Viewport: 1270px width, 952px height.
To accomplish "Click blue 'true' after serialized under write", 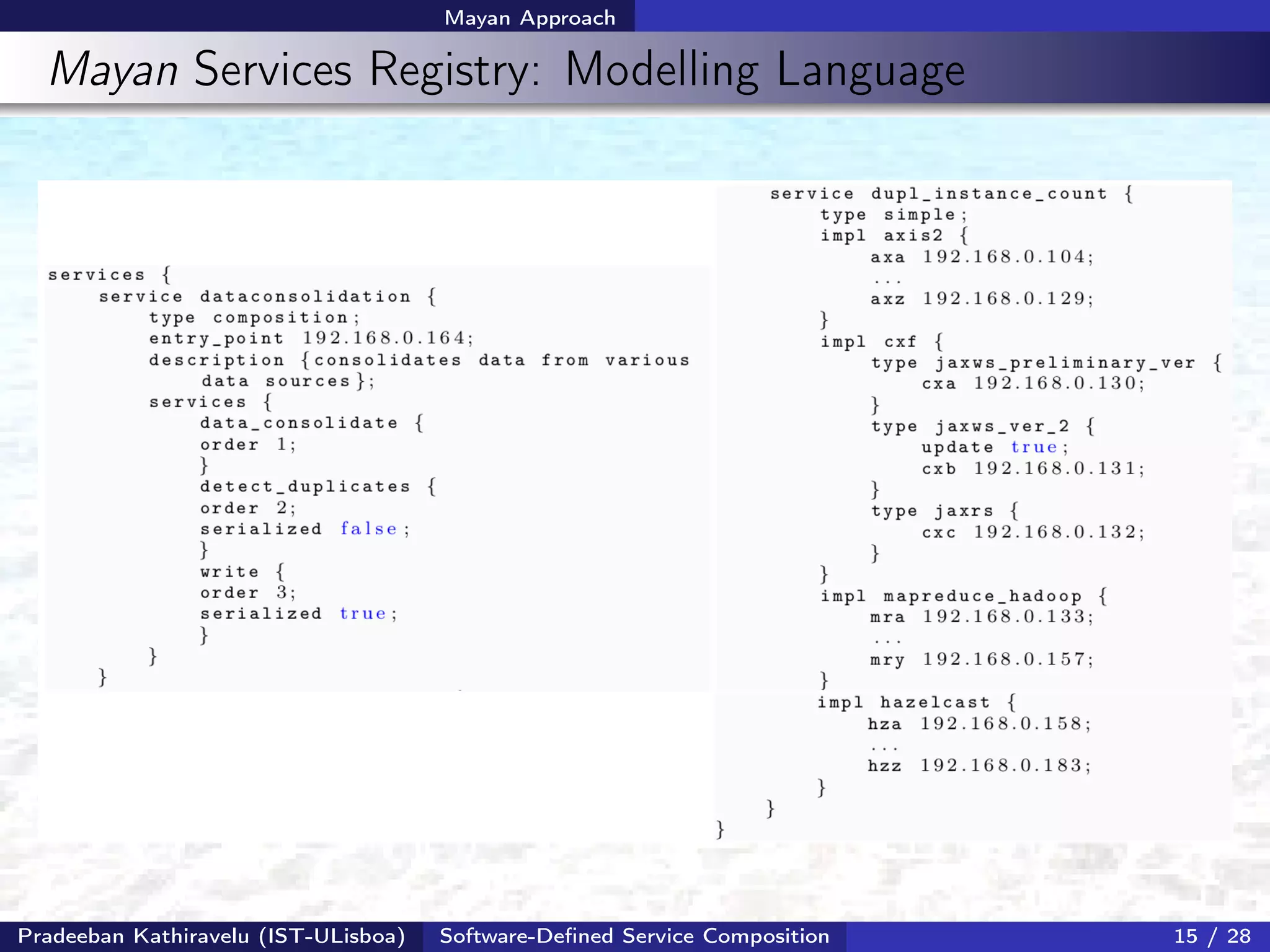I will [363, 614].
